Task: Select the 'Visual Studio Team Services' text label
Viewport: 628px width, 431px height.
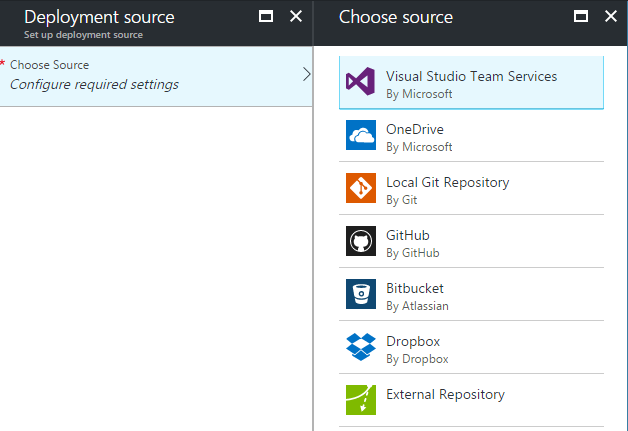Action: point(471,76)
